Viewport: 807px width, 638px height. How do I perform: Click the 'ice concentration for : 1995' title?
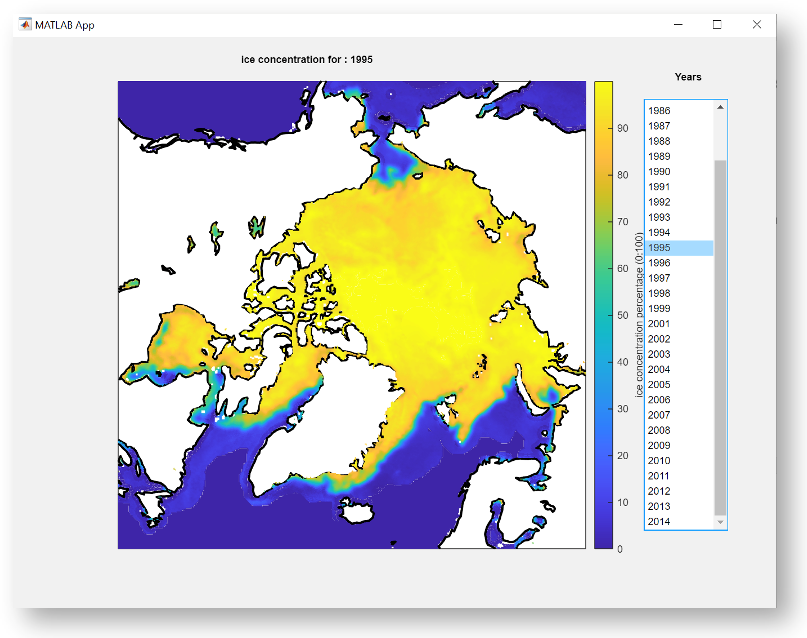coord(307,60)
